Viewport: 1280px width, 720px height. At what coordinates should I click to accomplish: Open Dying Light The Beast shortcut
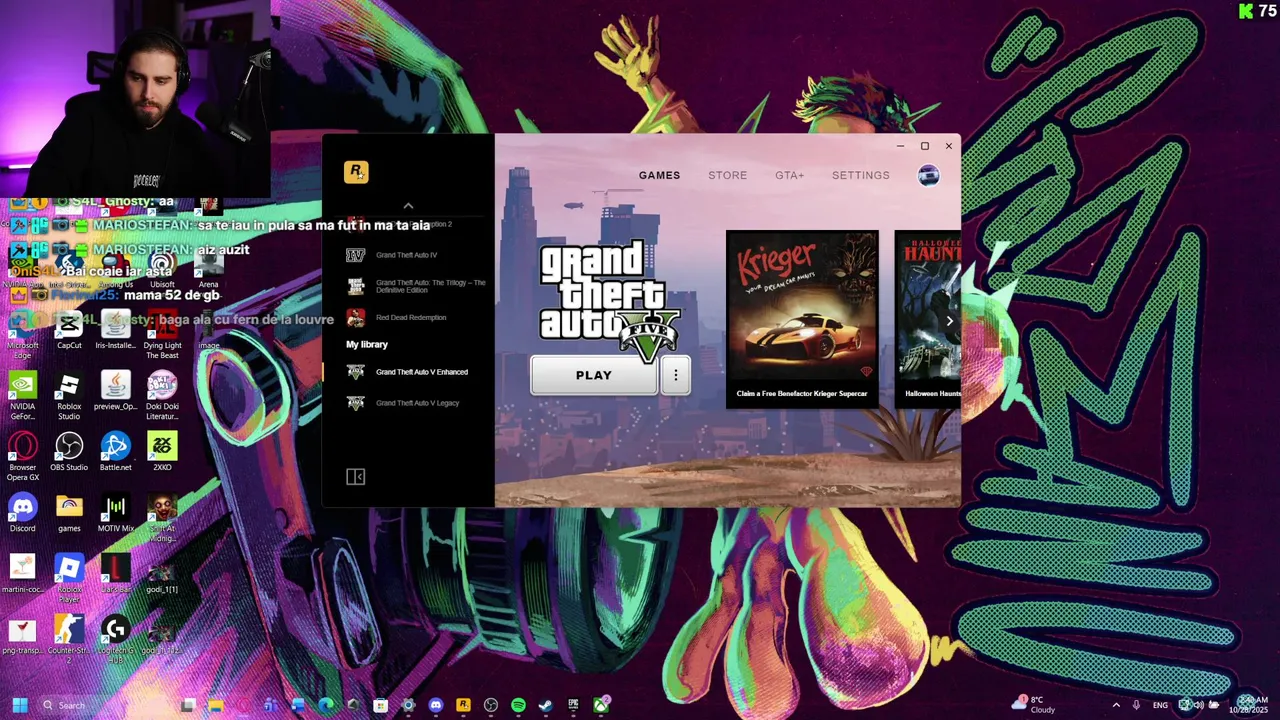click(162, 335)
